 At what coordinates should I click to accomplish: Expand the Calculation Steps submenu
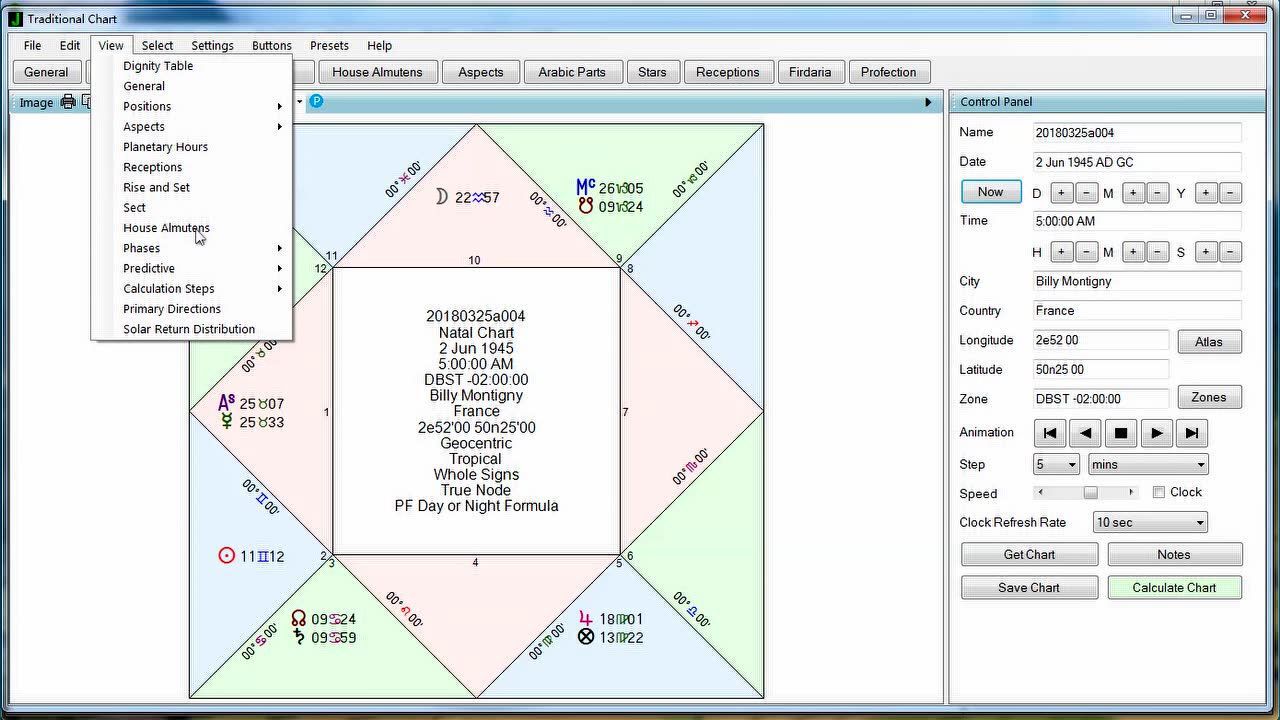point(192,288)
